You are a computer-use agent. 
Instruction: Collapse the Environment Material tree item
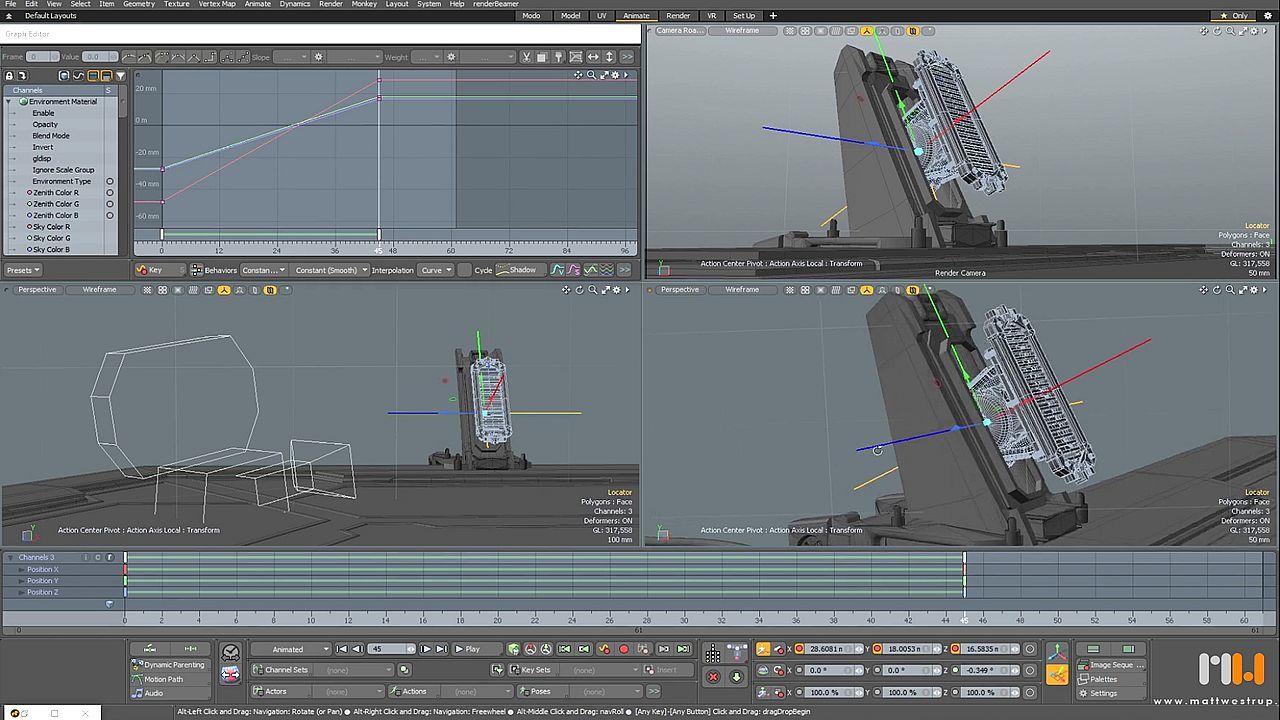pyautogui.click(x=9, y=102)
